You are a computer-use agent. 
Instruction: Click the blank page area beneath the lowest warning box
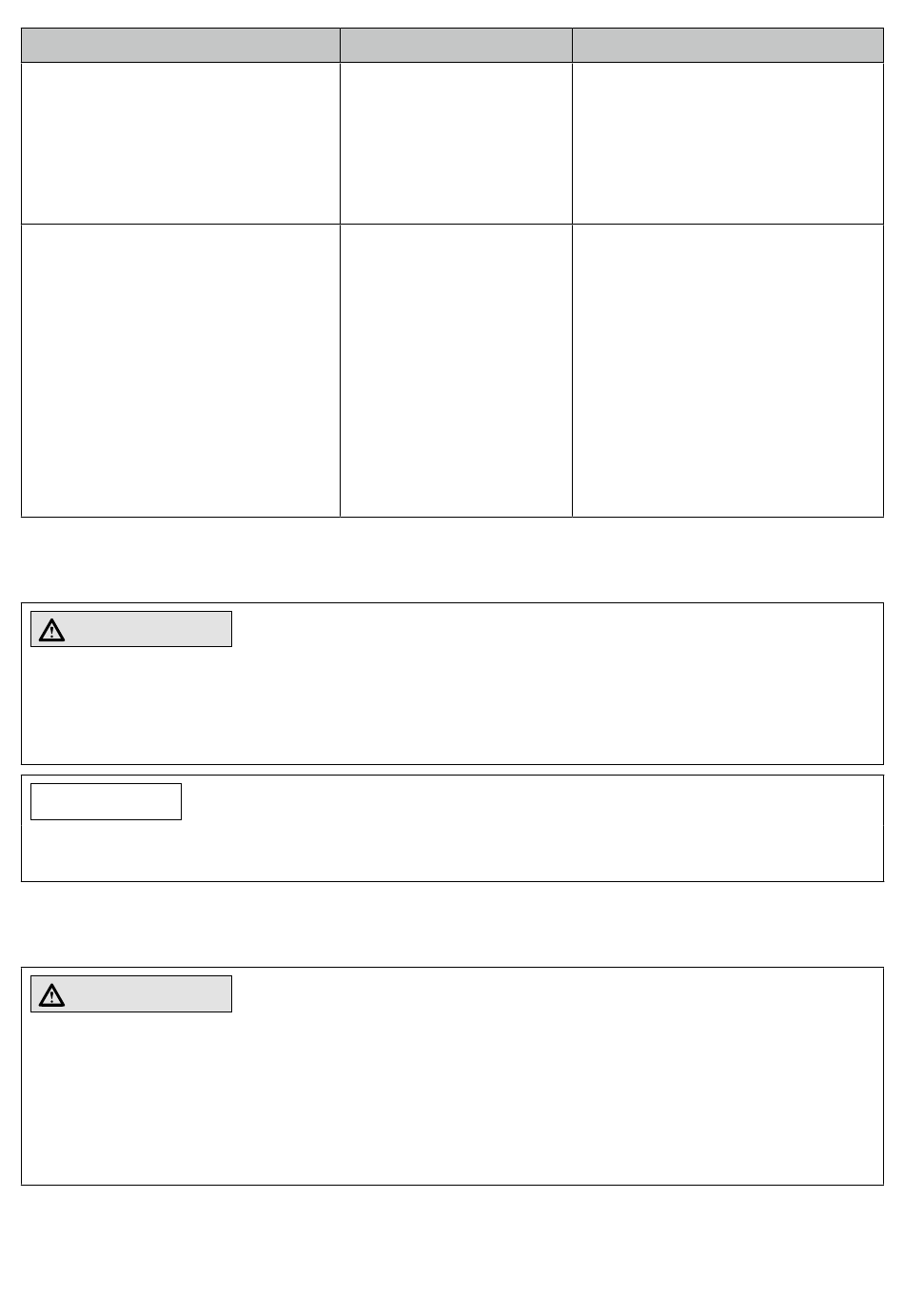point(452,1250)
